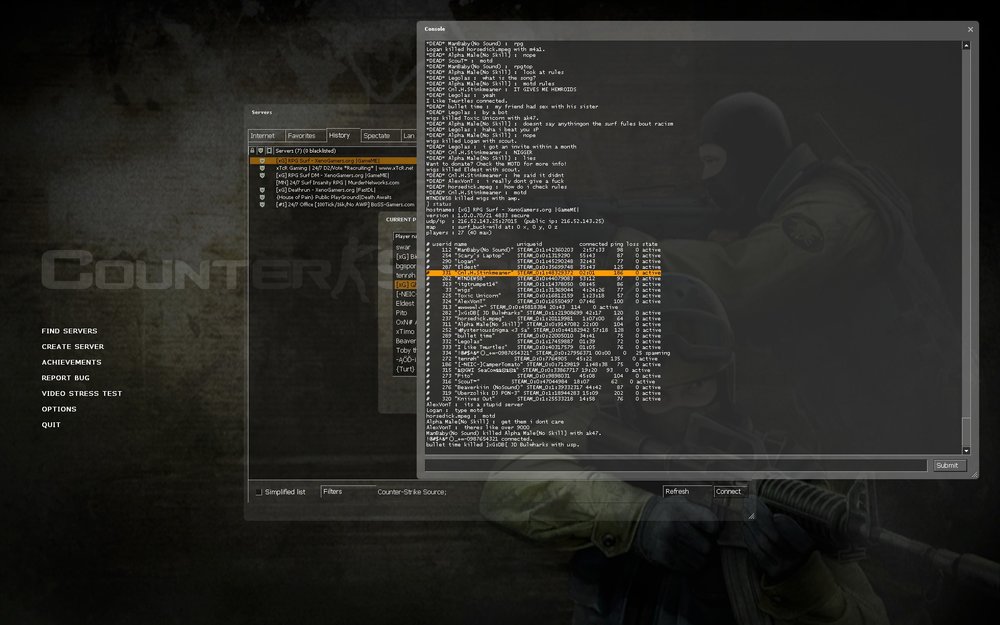Screen dimensions: 1000x625
Task: Click shield icon beside Deathrun XenoGamers server
Action: click(x=262, y=190)
